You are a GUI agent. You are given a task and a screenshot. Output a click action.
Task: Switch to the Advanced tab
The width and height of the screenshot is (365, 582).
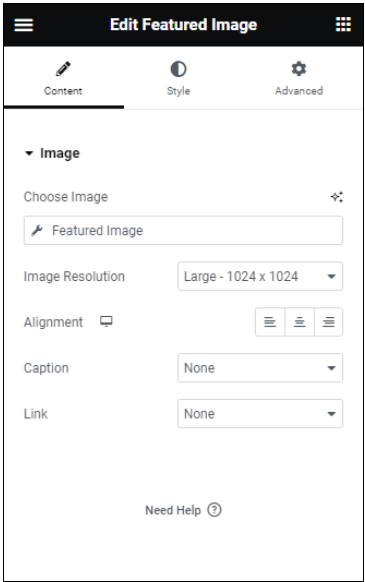click(x=299, y=78)
